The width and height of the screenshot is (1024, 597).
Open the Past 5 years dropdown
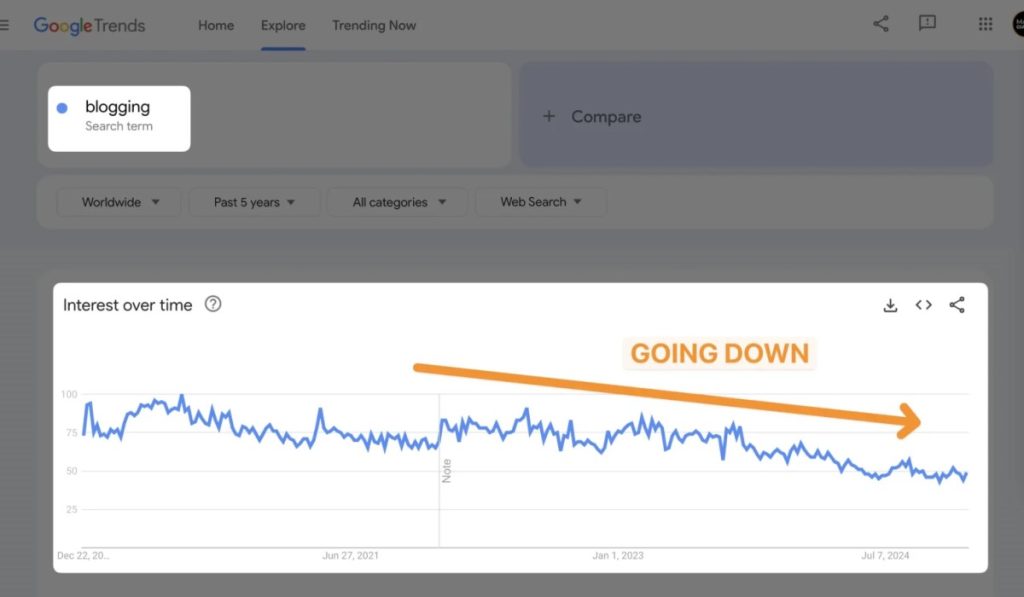[x=254, y=202]
